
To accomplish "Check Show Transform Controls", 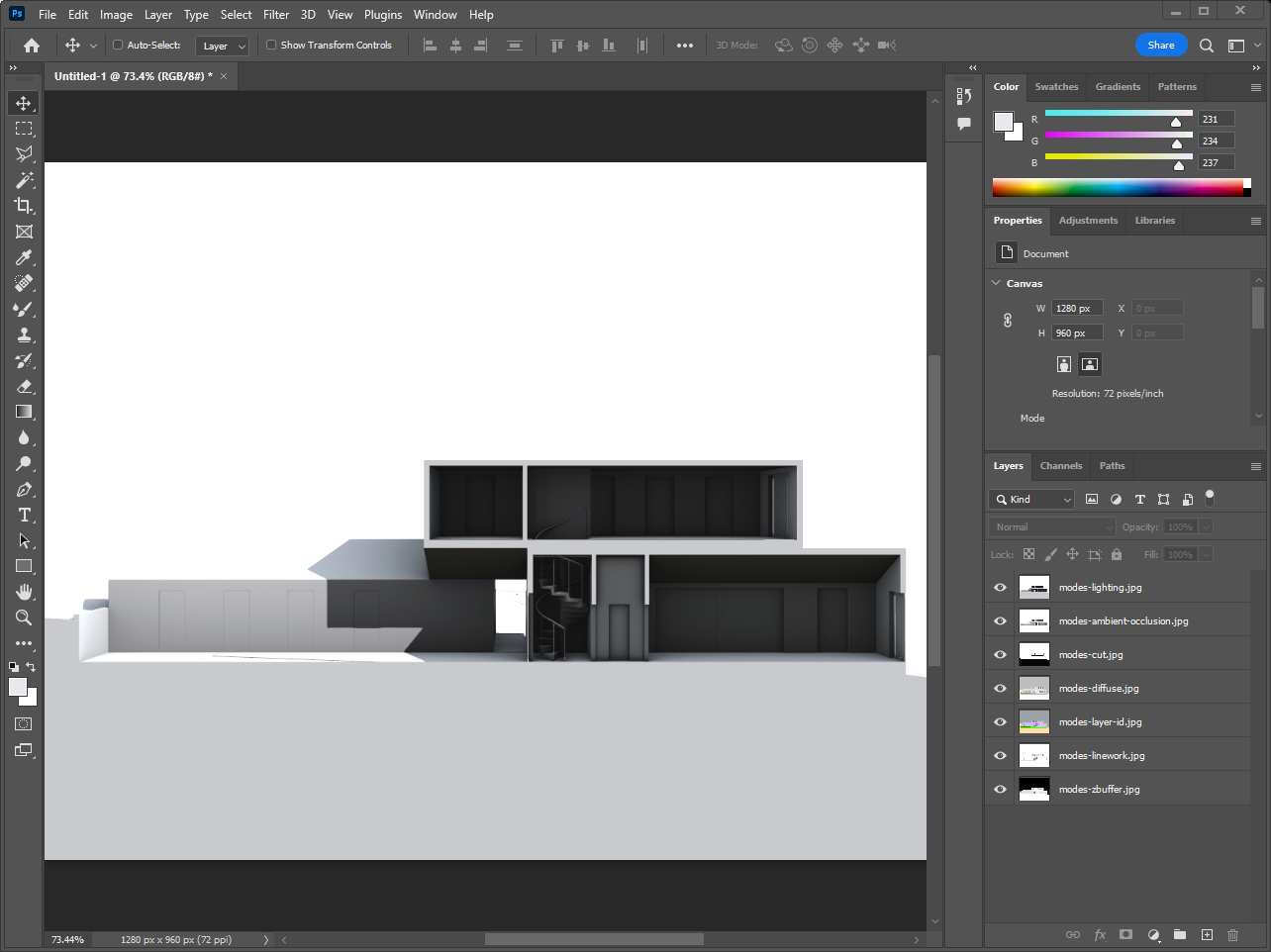I will tap(271, 45).
